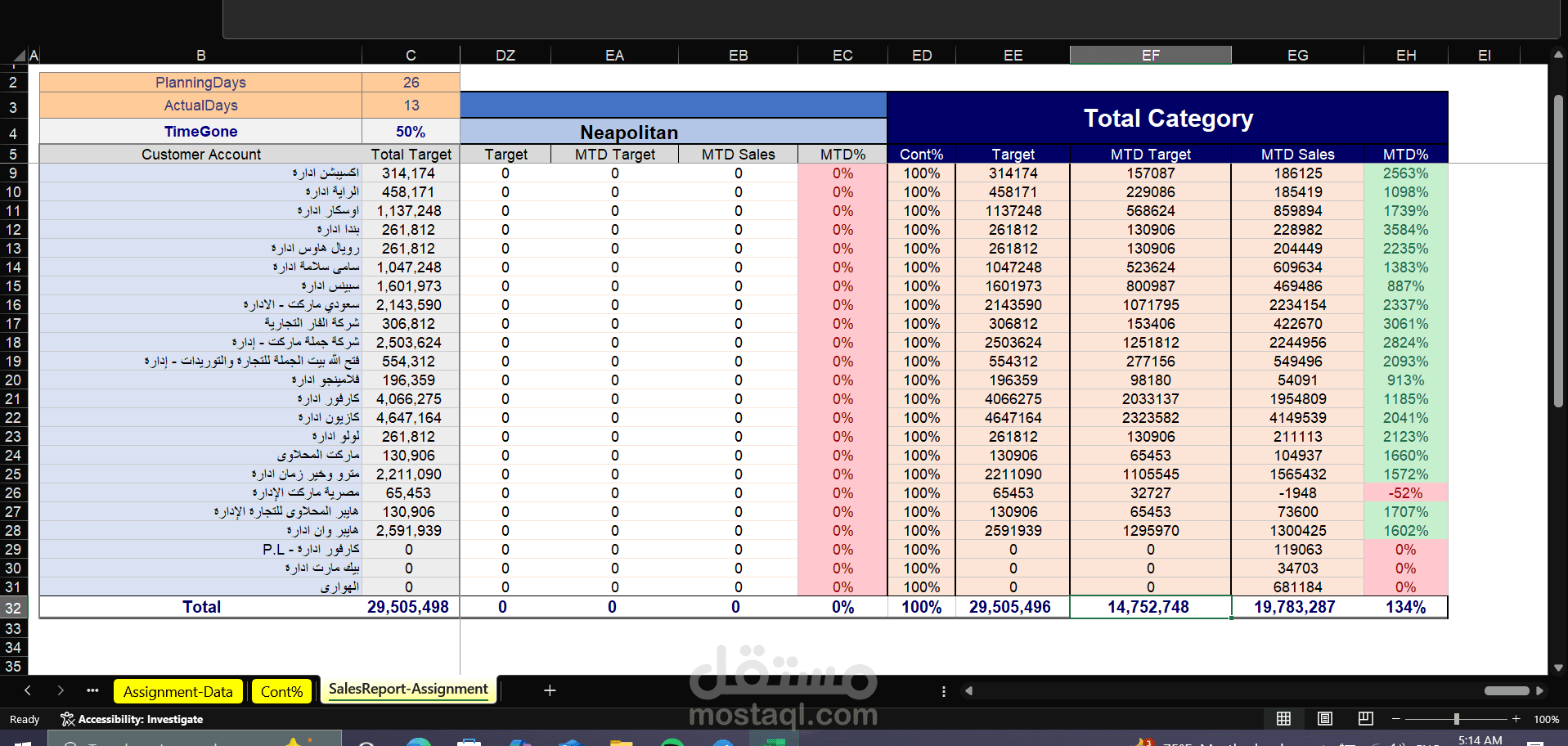
Task: Click the PlanningDays value 26
Action: (x=411, y=83)
